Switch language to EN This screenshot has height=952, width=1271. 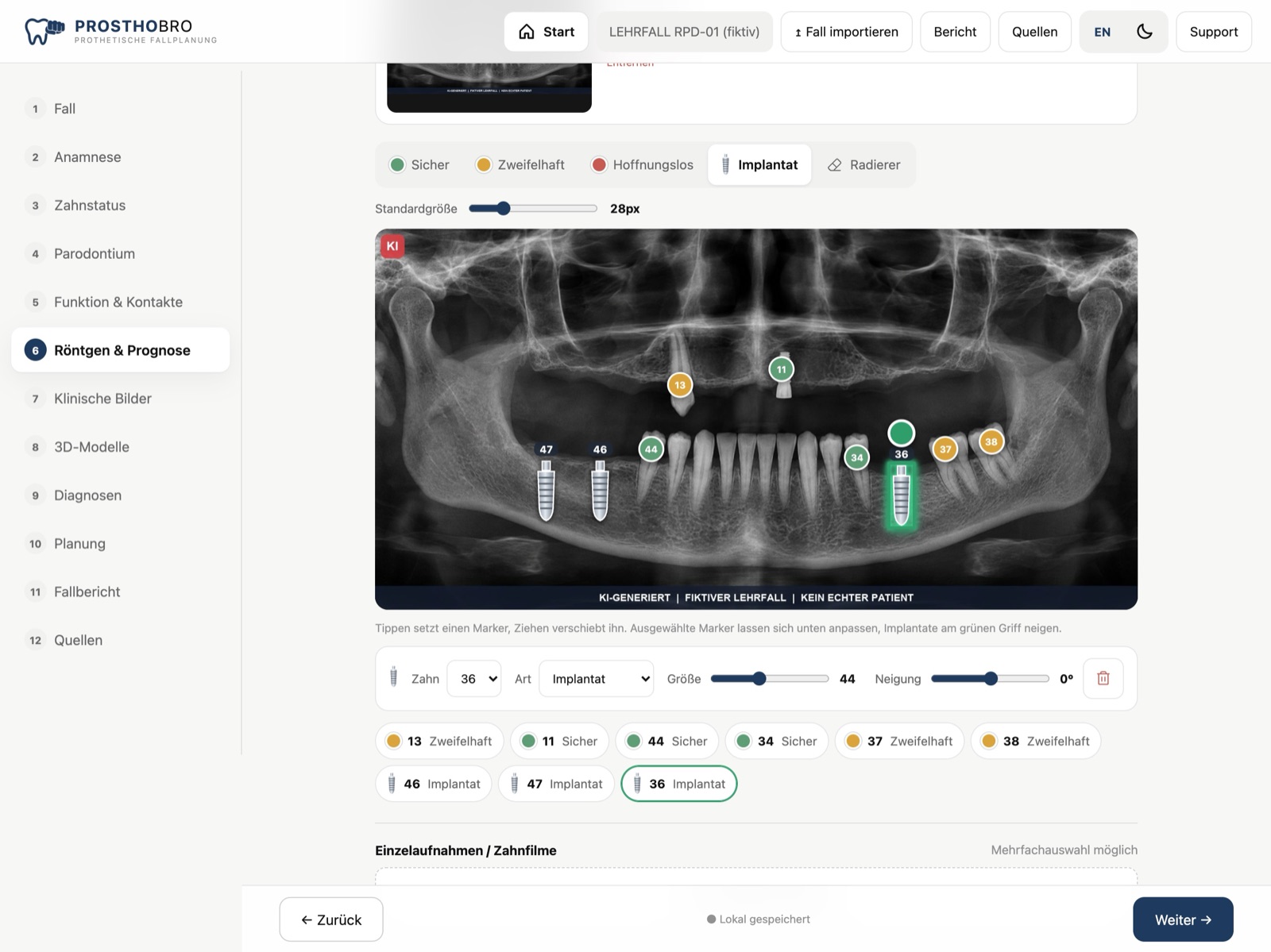pos(1103,32)
